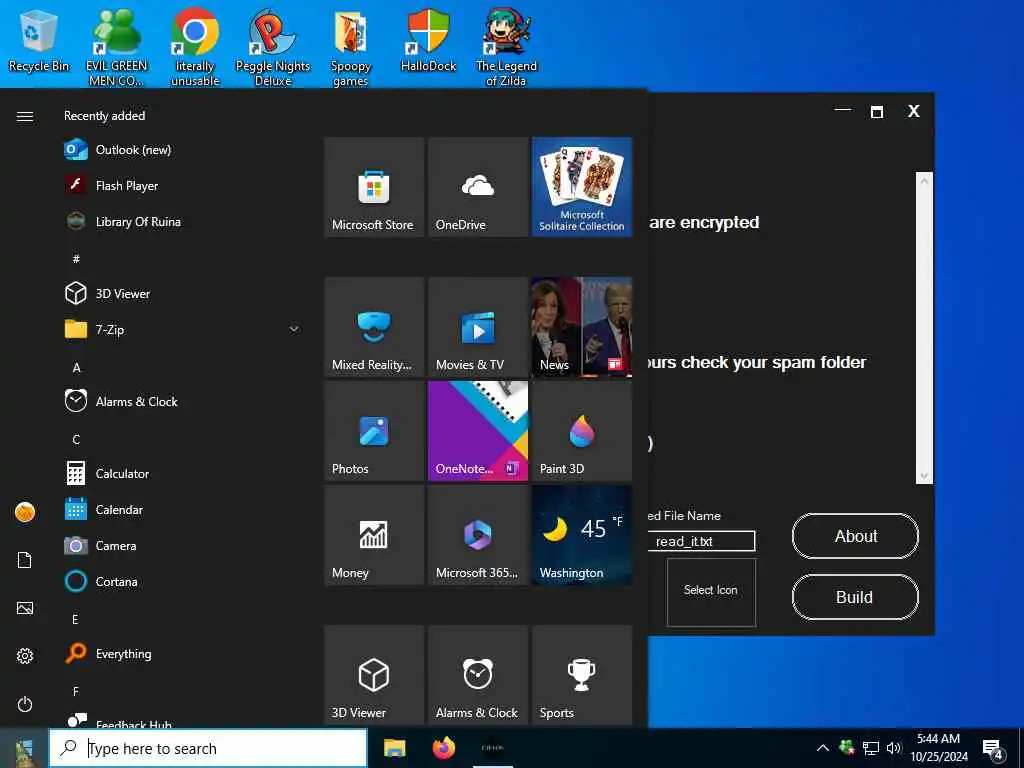Open the Recycle Bin desktop icon
1024x768 pixels.
[x=38, y=40]
